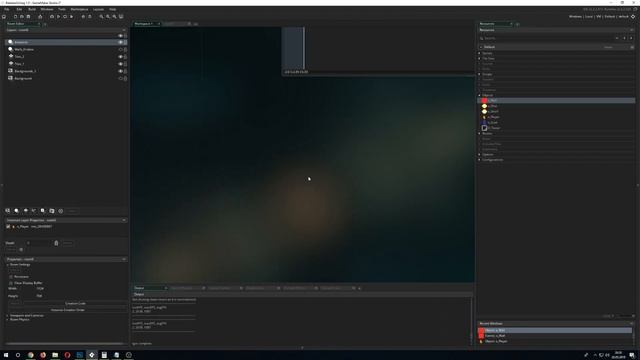640x360 pixels.
Task: Click Create New Layer Folder icon
Action: 51,211
